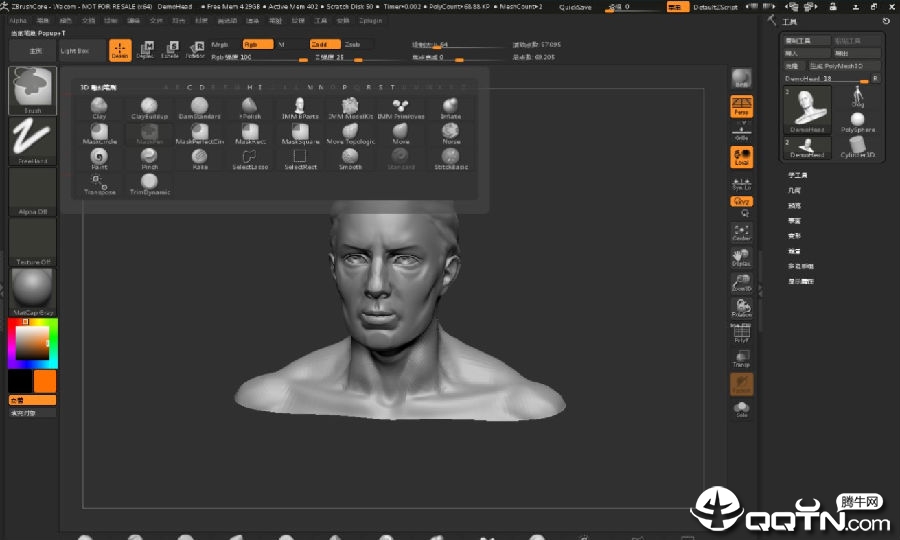Select the SelectRect brush

(x=300, y=158)
